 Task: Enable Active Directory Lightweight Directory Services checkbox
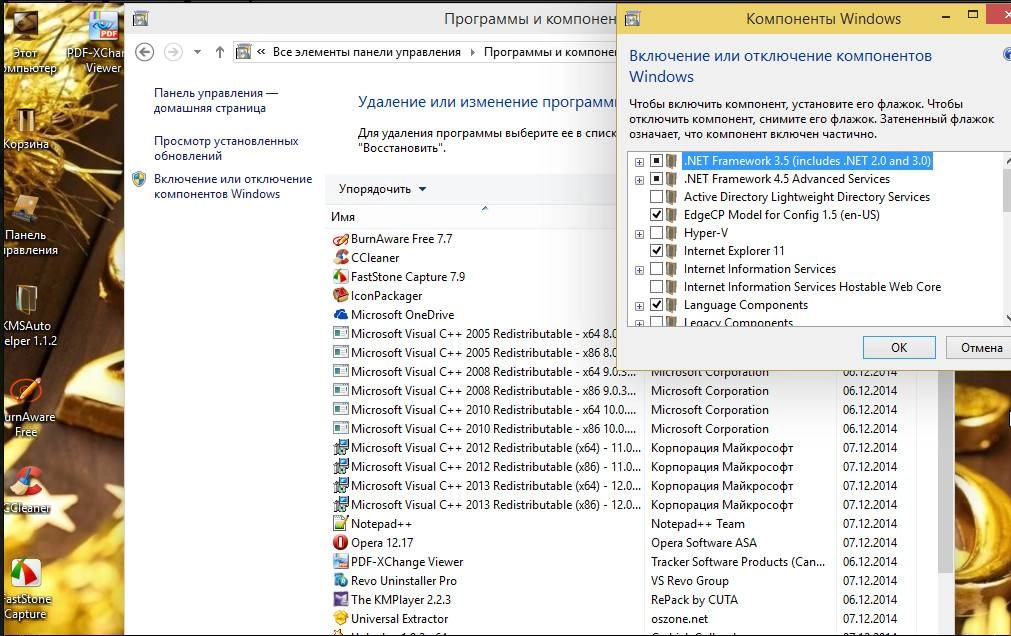click(656, 197)
